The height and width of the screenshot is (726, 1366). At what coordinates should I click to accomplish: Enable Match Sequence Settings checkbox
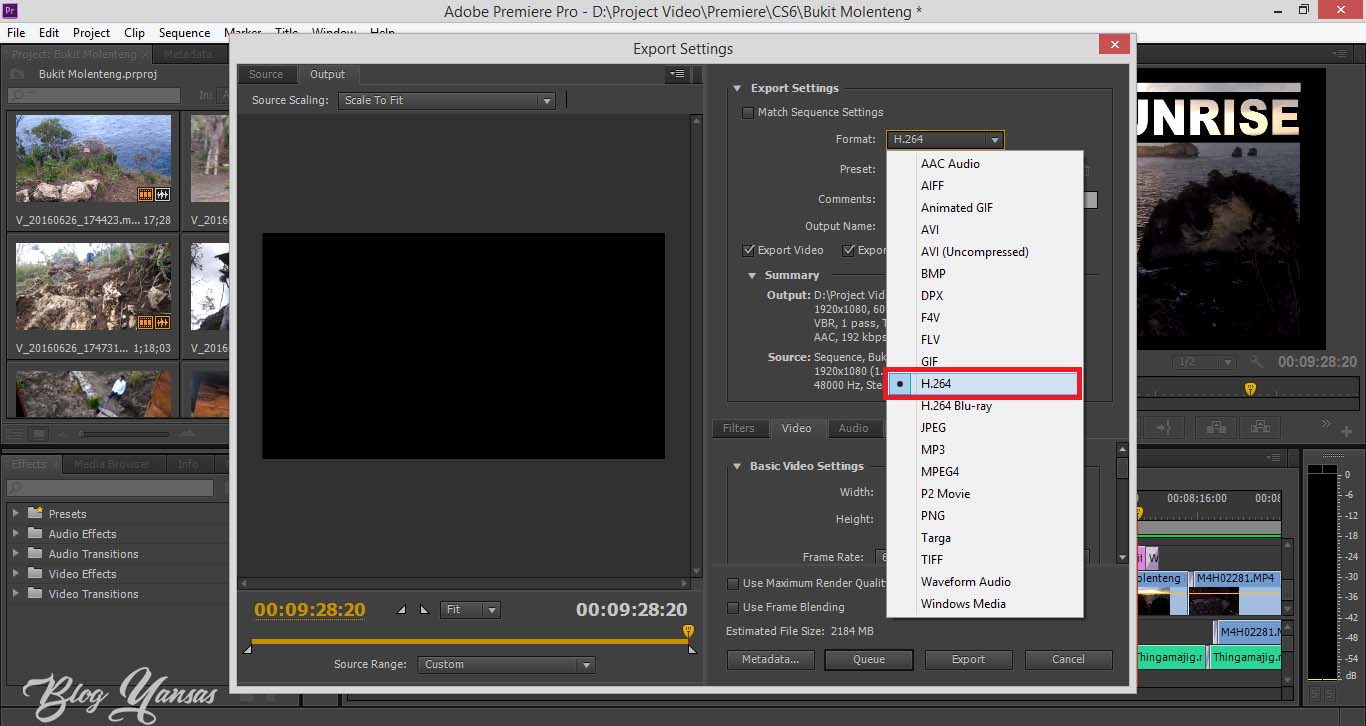point(747,112)
